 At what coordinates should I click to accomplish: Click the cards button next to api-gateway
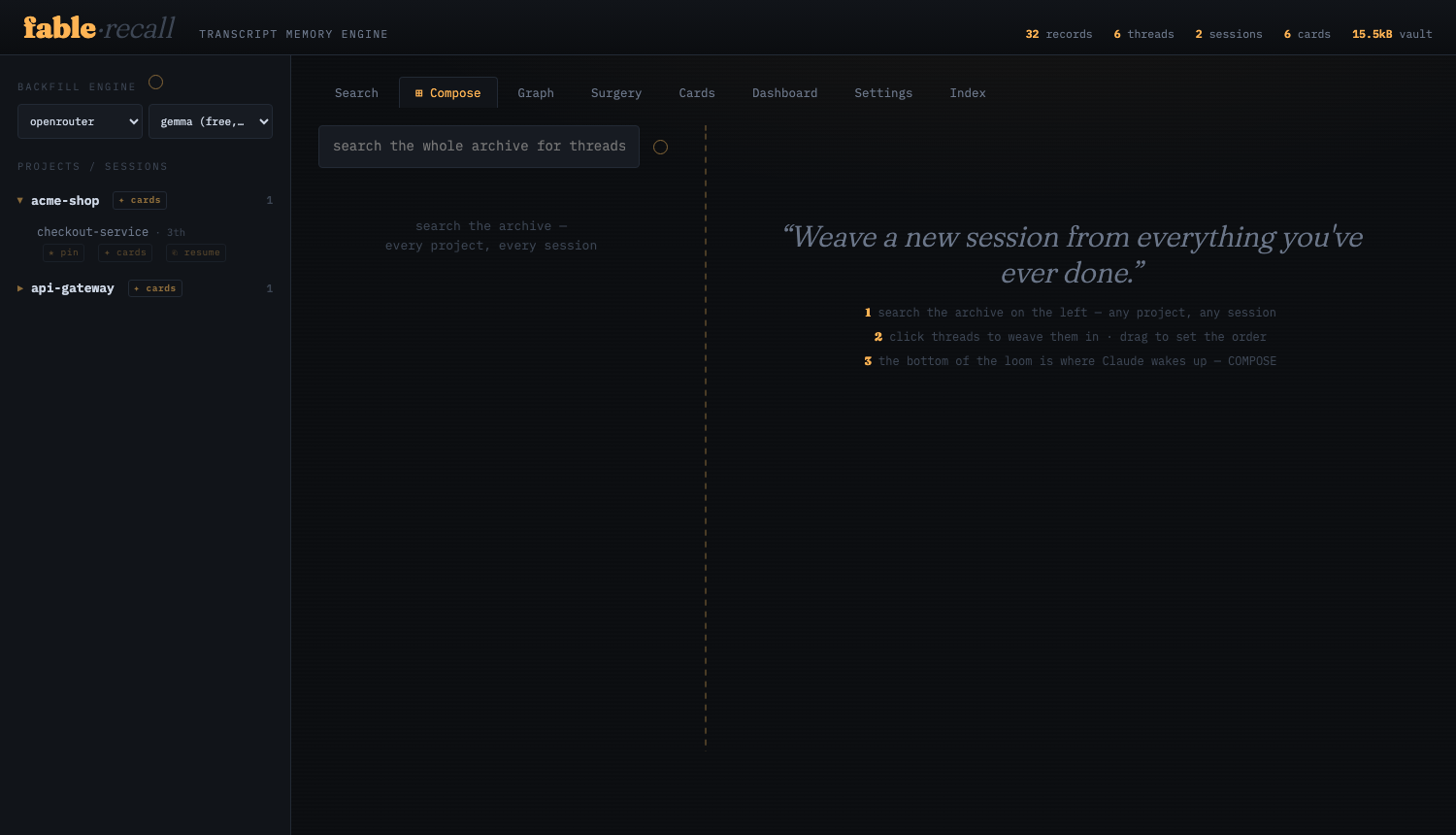[155, 288]
